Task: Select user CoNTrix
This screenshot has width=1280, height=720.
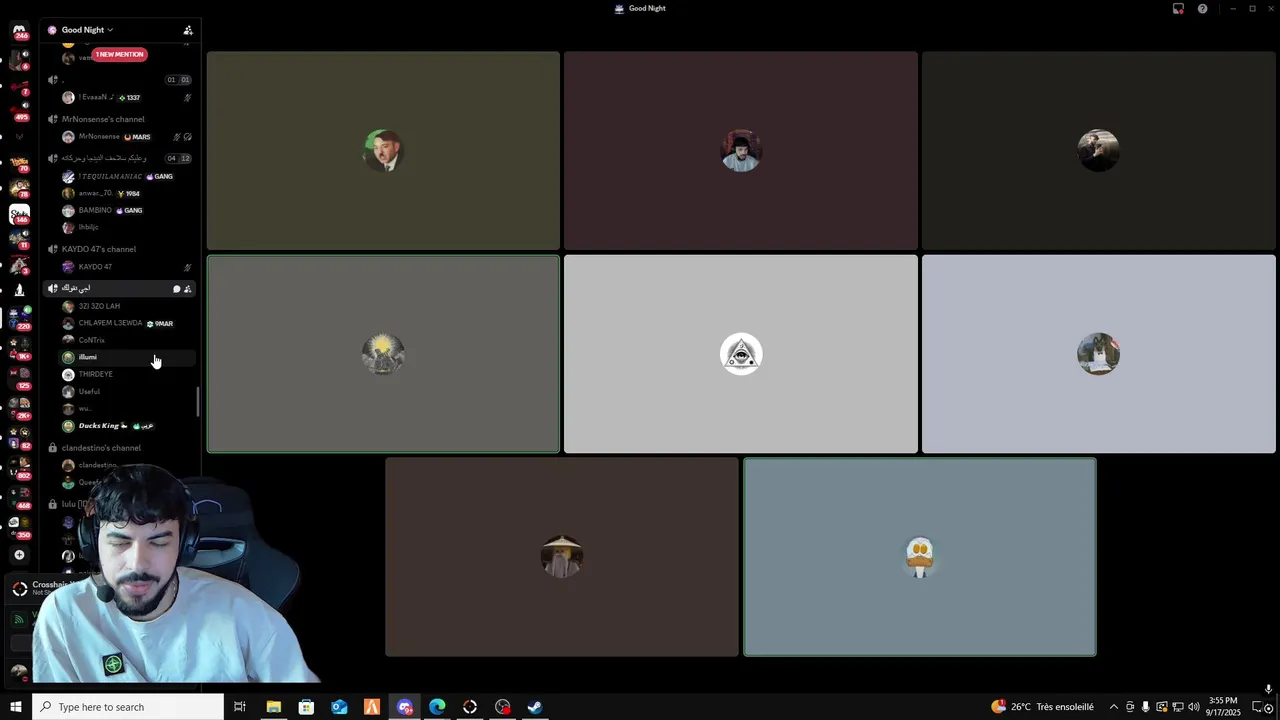Action: (125, 340)
